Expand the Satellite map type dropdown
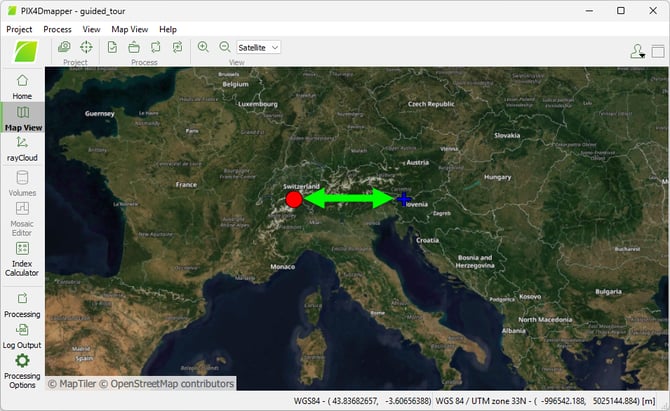670x411 pixels. pyautogui.click(x=258, y=47)
